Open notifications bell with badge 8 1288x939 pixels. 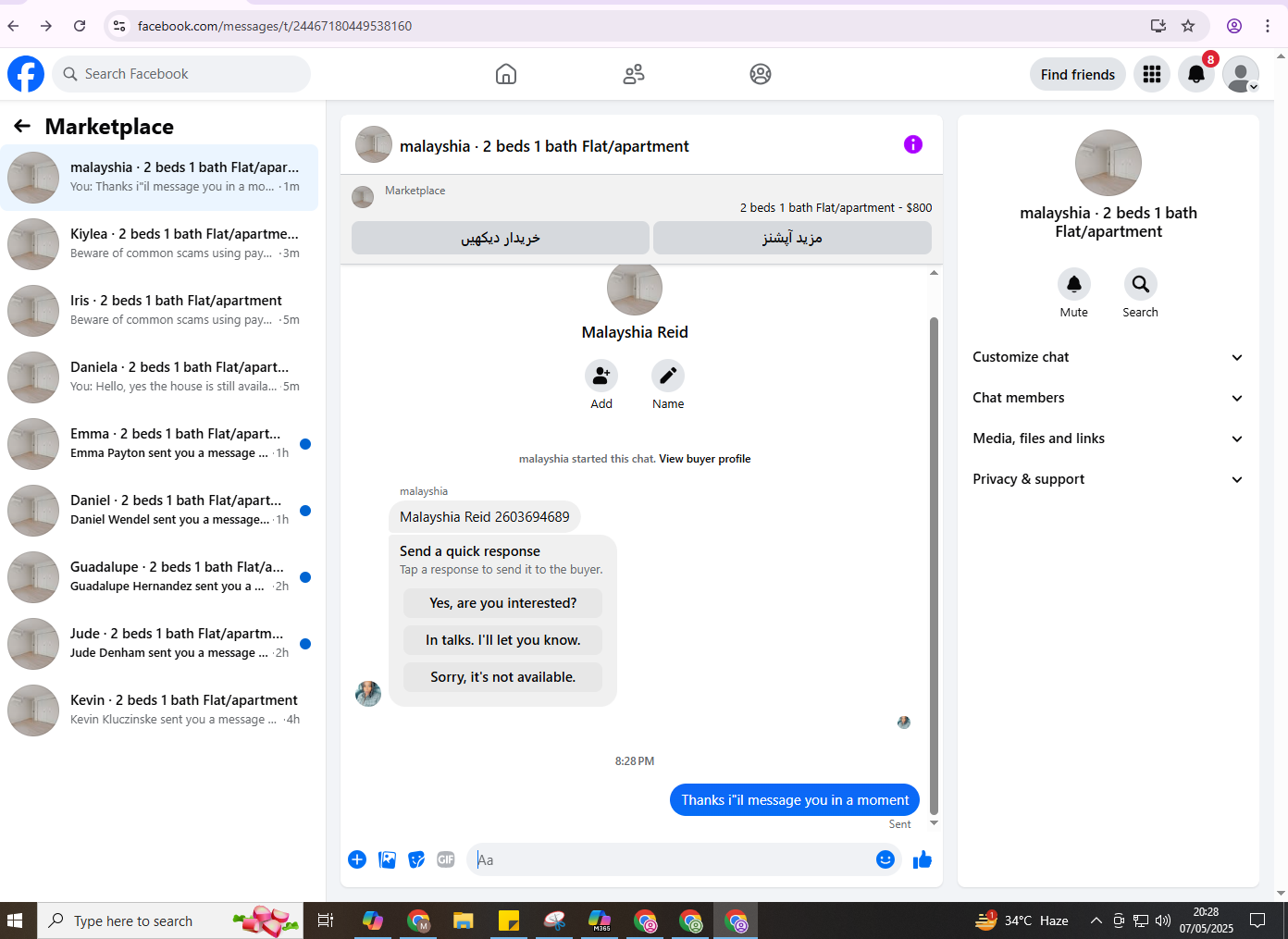tap(1196, 74)
